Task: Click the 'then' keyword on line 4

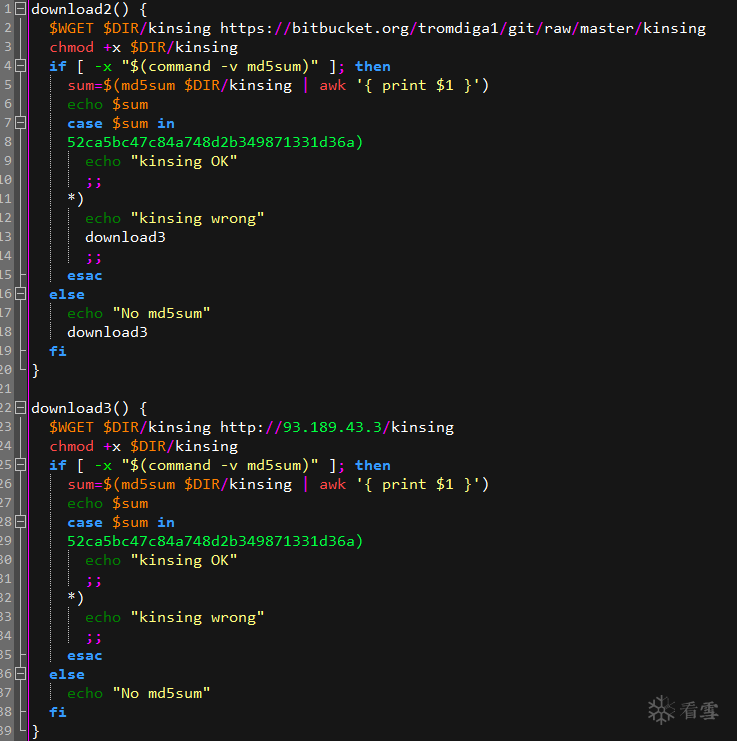Action: tap(373, 66)
